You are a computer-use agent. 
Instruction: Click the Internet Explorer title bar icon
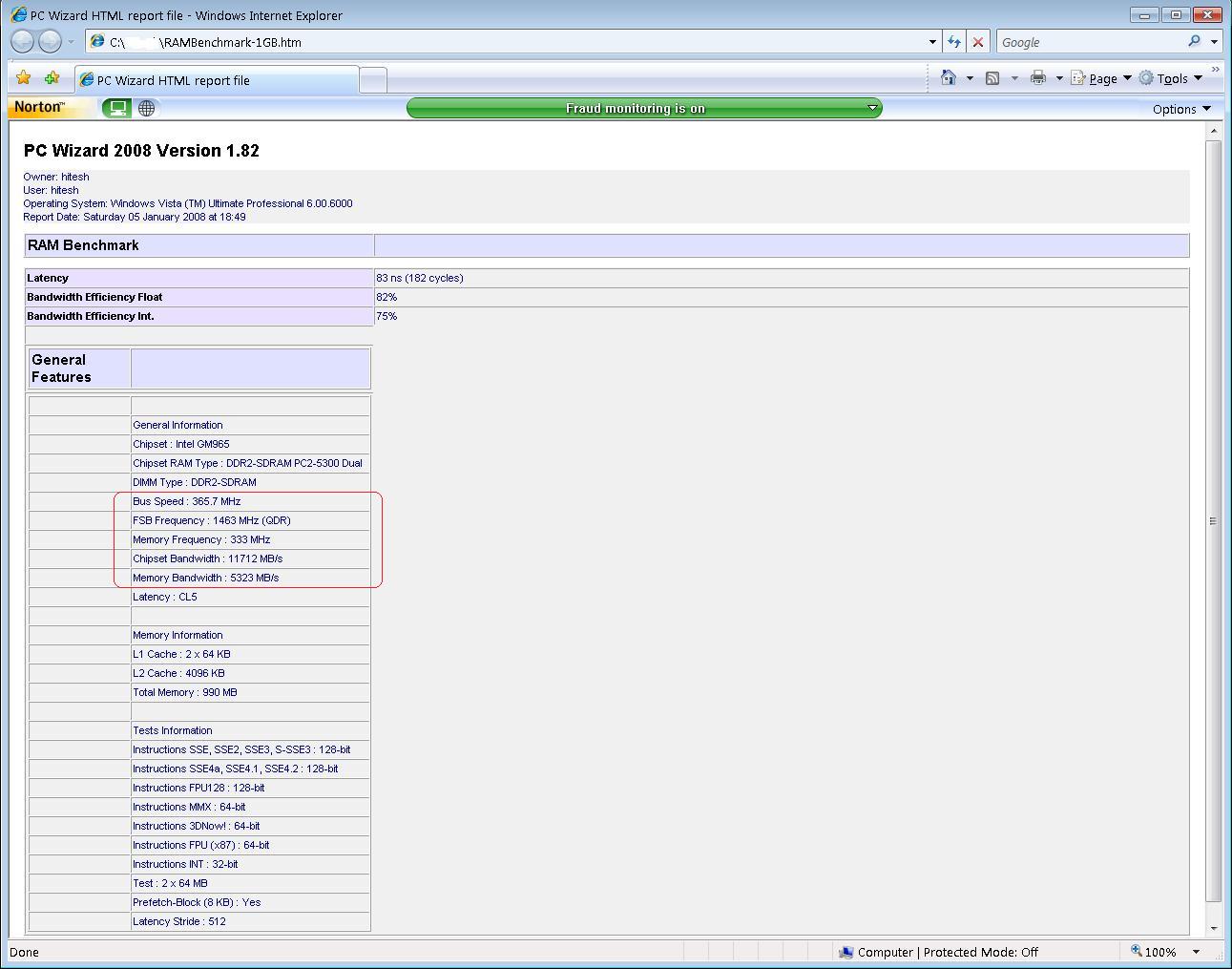[x=18, y=14]
